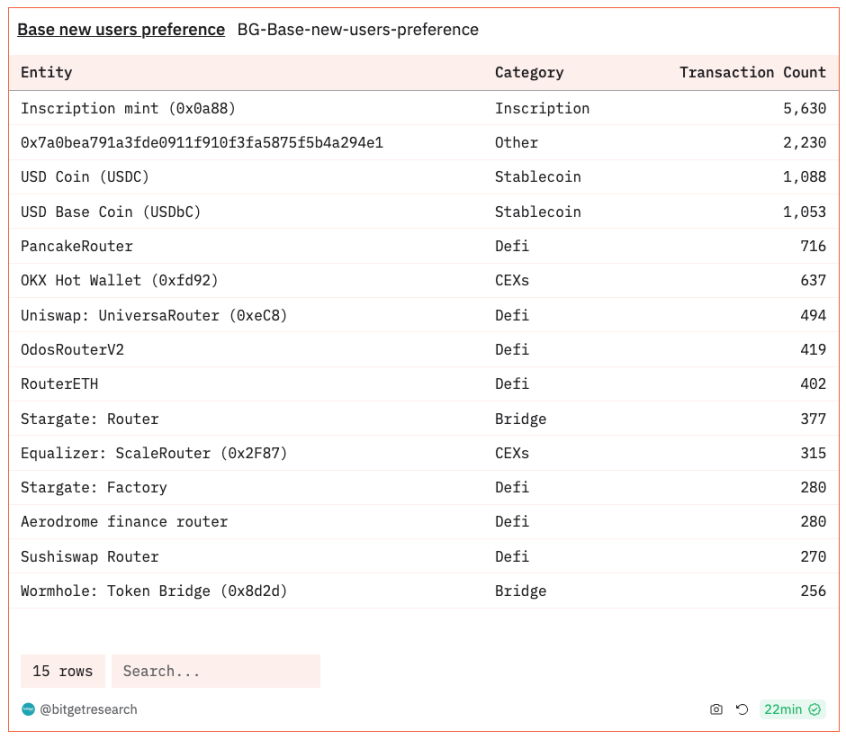Image resolution: width=846 pixels, height=740 pixels.
Task: Click the BG-Base-new-users-preference query name
Action: [357, 30]
